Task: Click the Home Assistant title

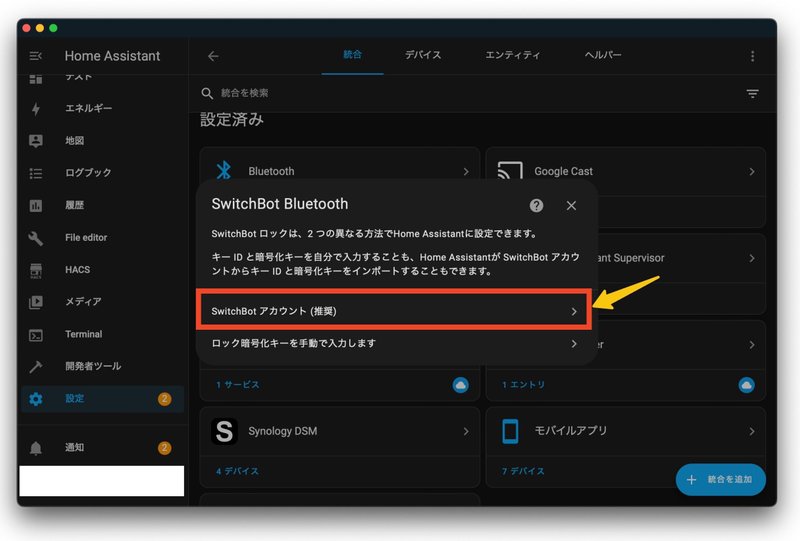Action: pyautogui.click(x=112, y=56)
